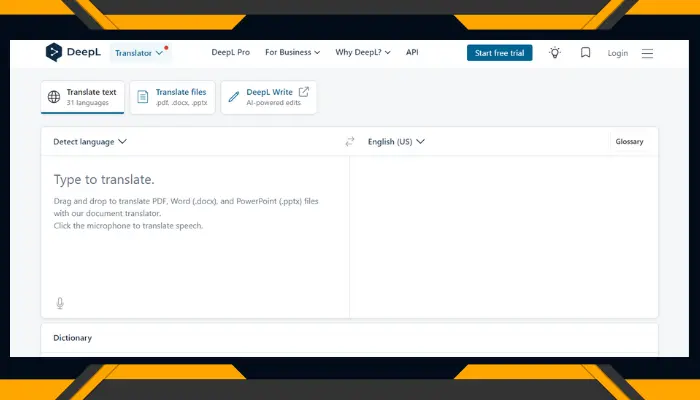Image resolution: width=700 pixels, height=400 pixels.
Task: Click the microphone to translate speech
Action: [x=60, y=303]
